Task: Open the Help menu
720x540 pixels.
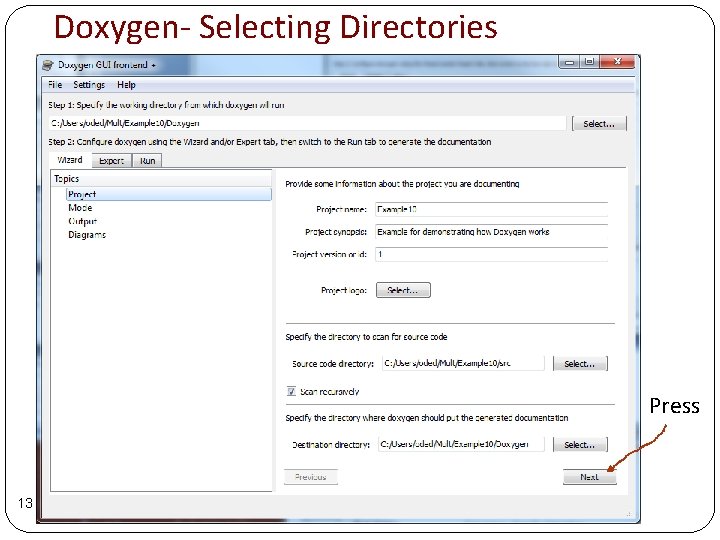Action: click(126, 85)
